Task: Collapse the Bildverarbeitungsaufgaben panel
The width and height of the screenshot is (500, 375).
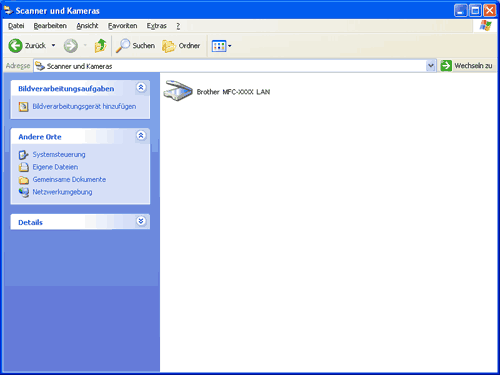Action: (x=141, y=88)
